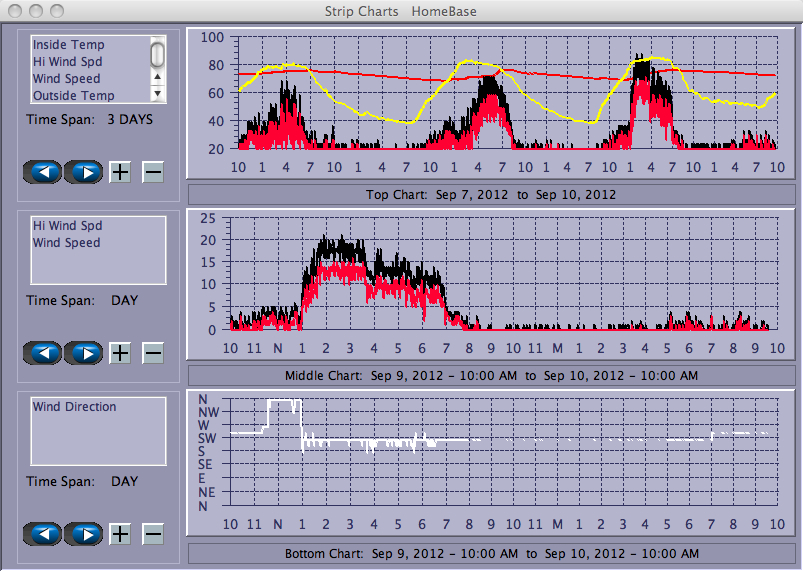Select Wind Direction in the bottom chart list
Image resolution: width=803 pixels, height=571 pixels.
(74, 407)
